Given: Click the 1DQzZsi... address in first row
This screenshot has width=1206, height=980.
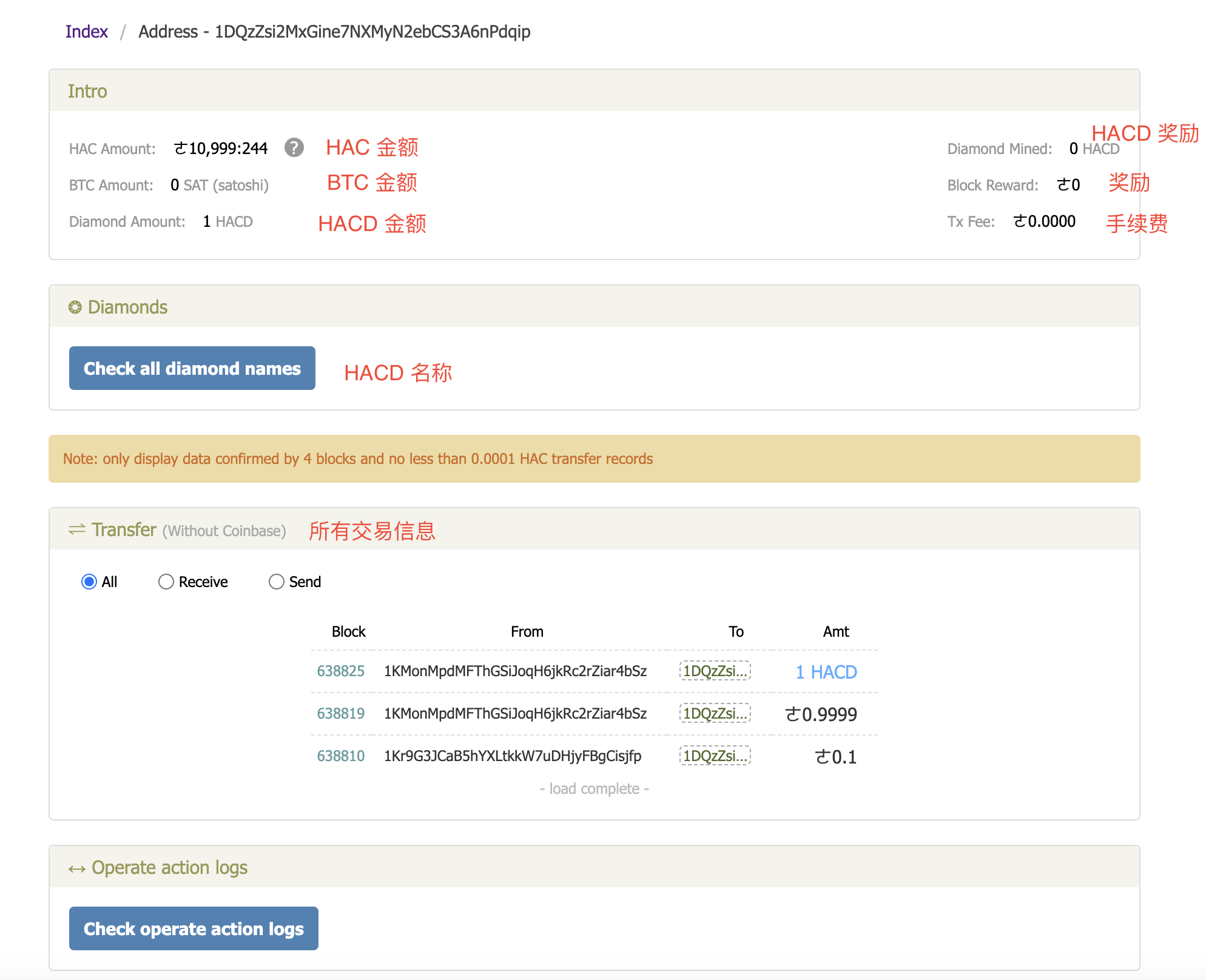Looking at the screenshot, I should [715, 671].
